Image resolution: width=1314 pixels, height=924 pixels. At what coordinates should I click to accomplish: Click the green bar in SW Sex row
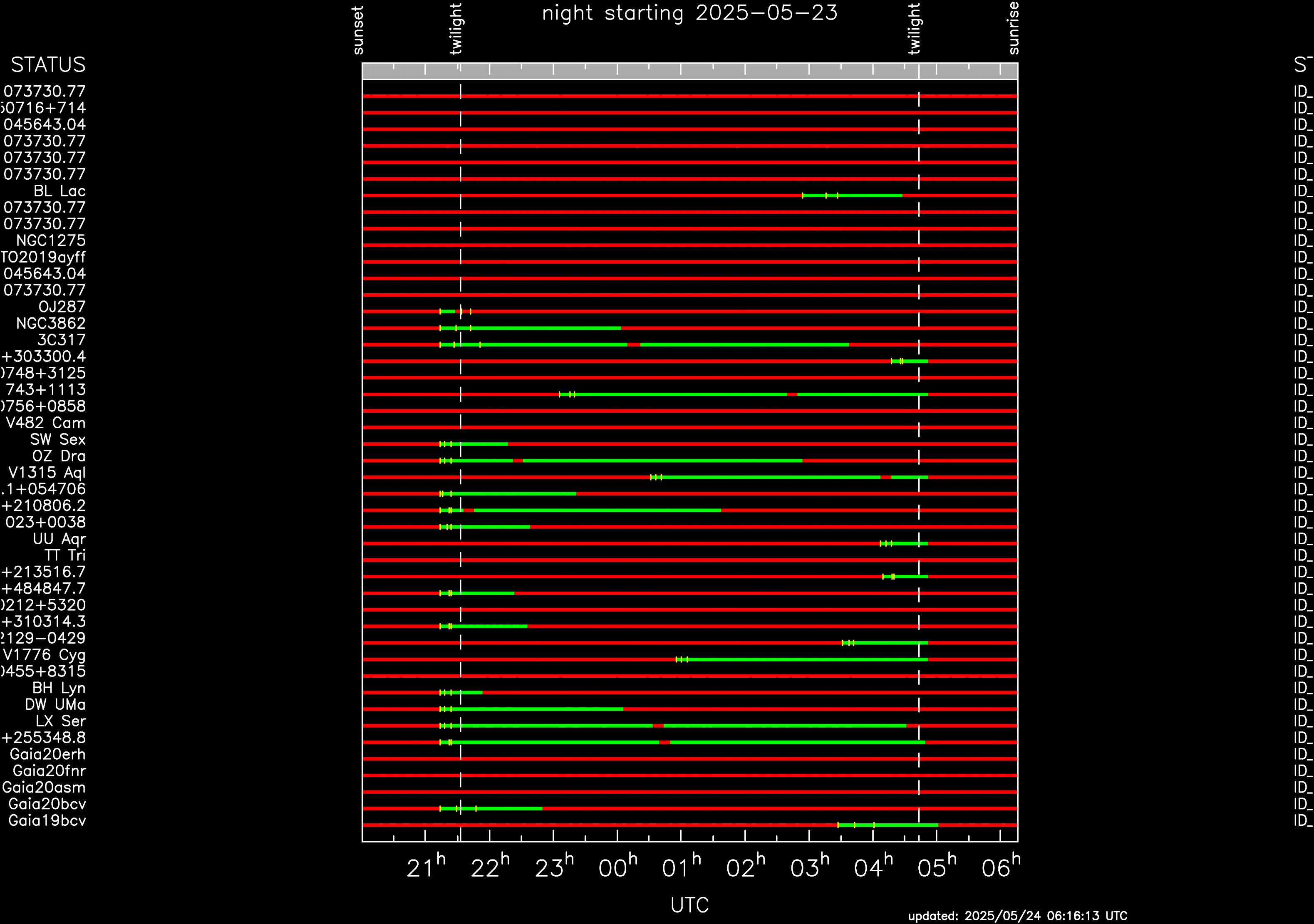pyautogui.click(x=473, y=444)
